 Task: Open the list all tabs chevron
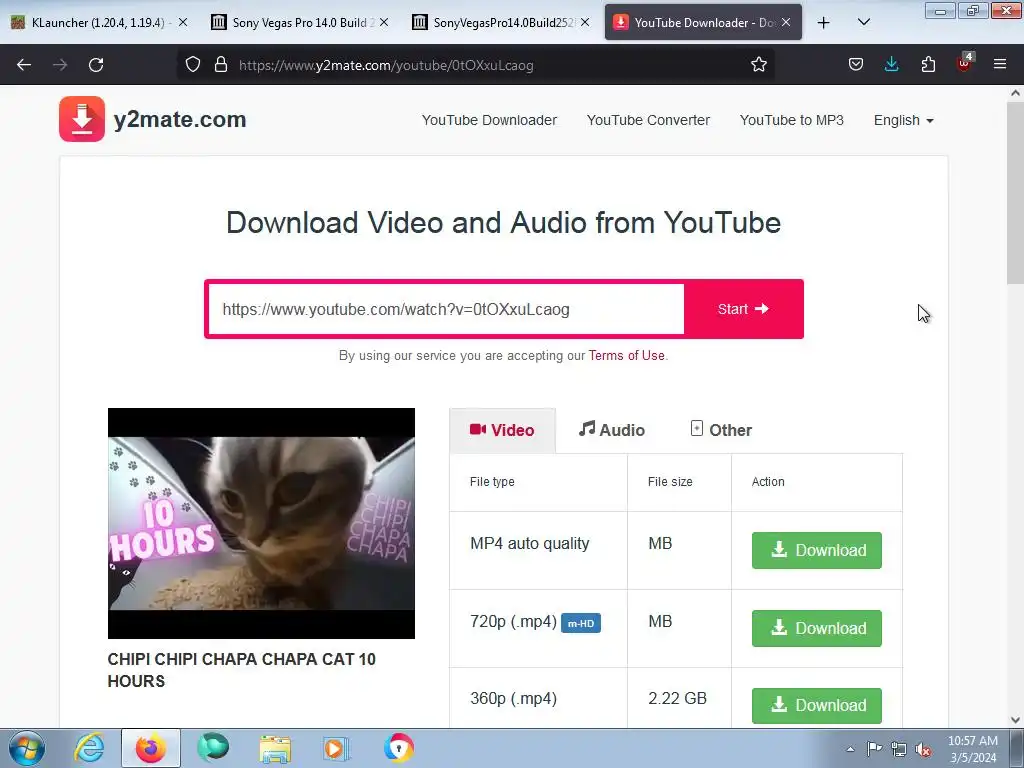tap(863, 23)
